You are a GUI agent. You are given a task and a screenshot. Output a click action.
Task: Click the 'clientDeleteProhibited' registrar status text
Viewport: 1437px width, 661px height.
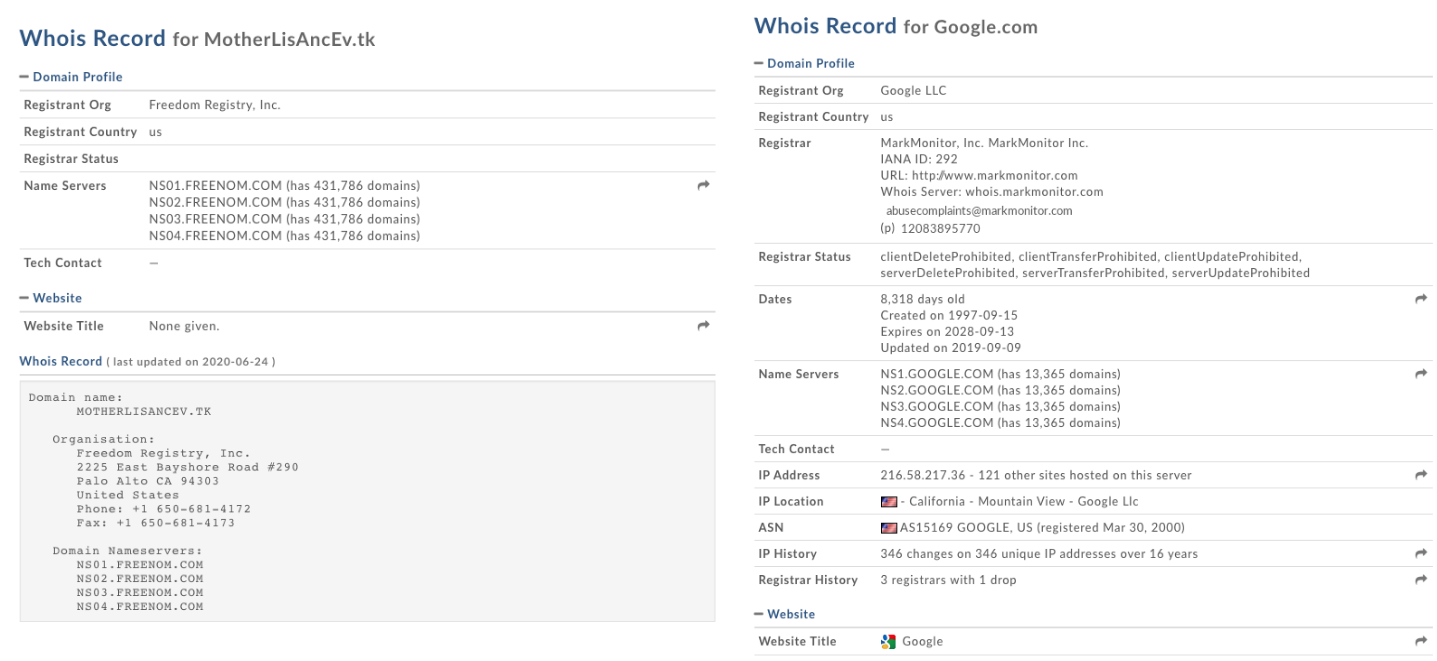[946, 257]
